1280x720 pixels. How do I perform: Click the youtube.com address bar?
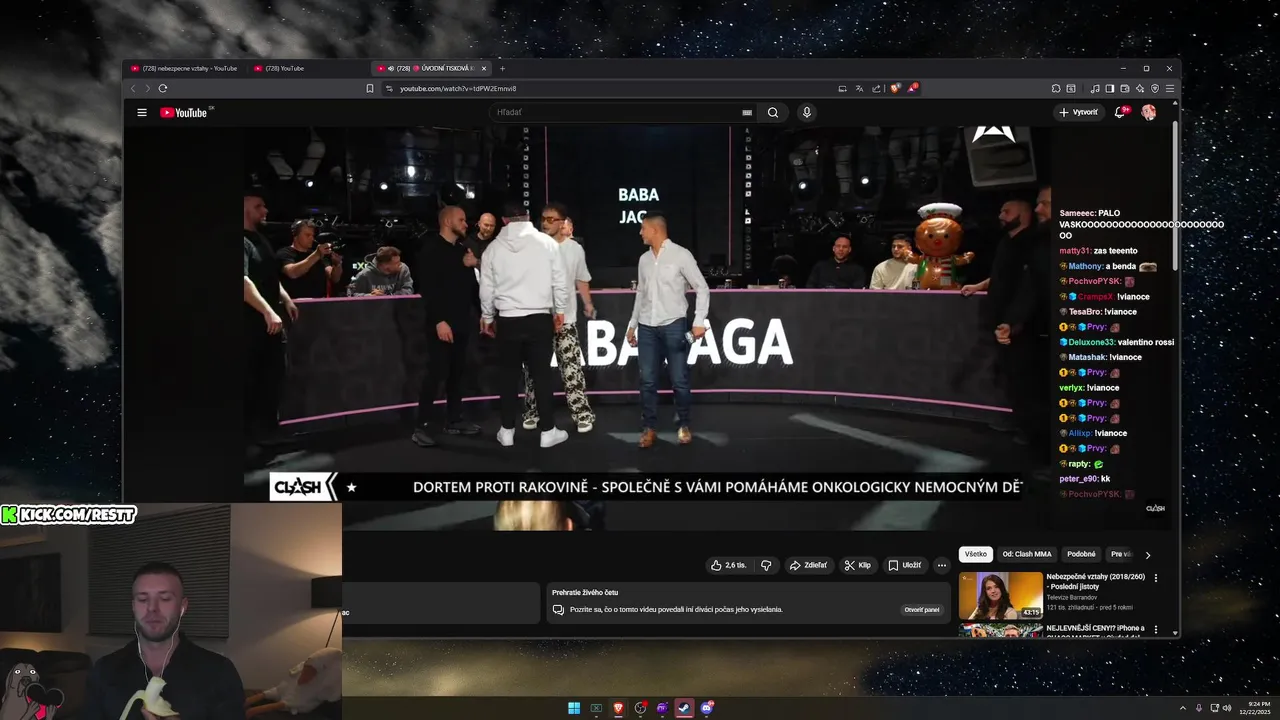coord(600,88)
